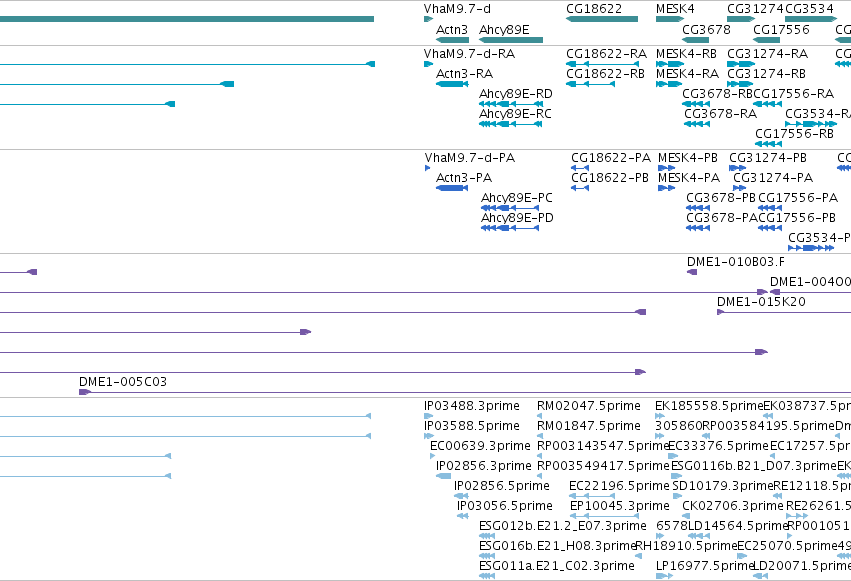The image size is (851, 581).
Task: Open the EC22196.5prime EST label
Action: click(x=619, y=486)
